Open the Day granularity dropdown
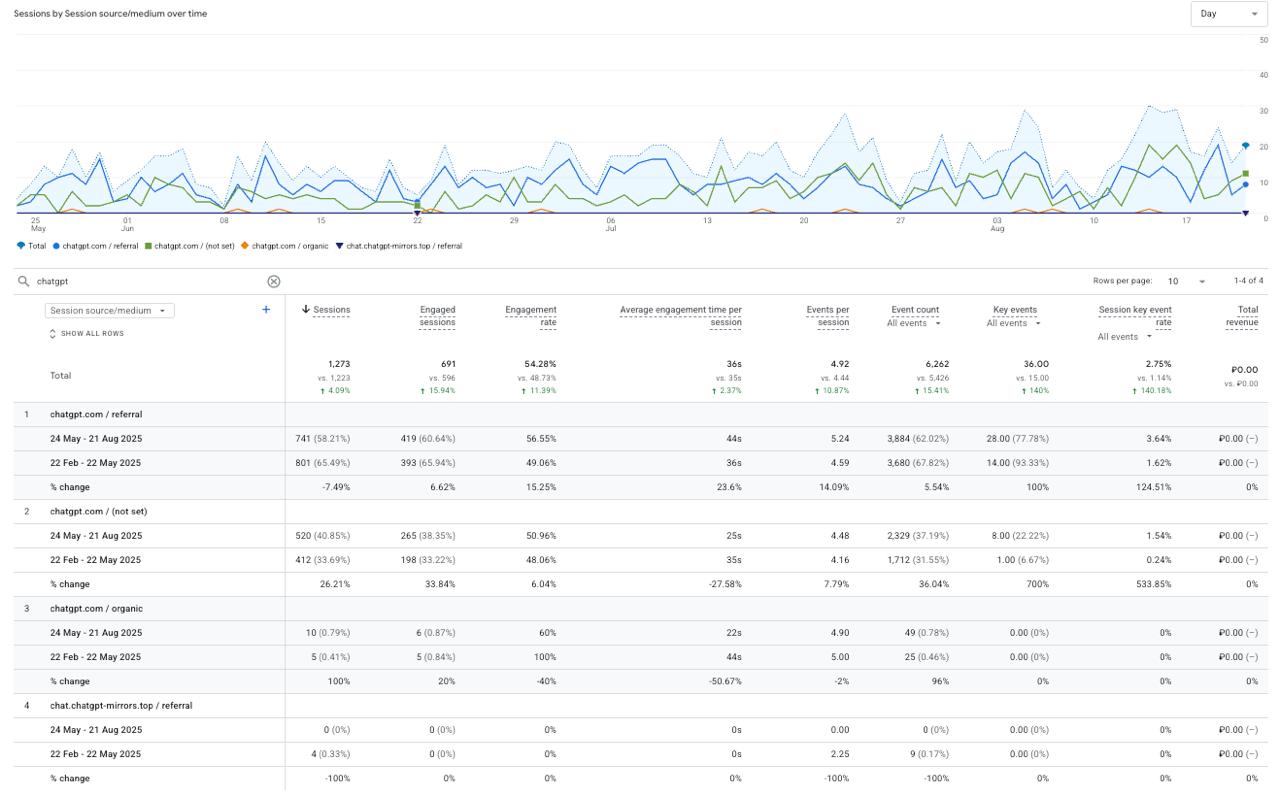 1228,14
